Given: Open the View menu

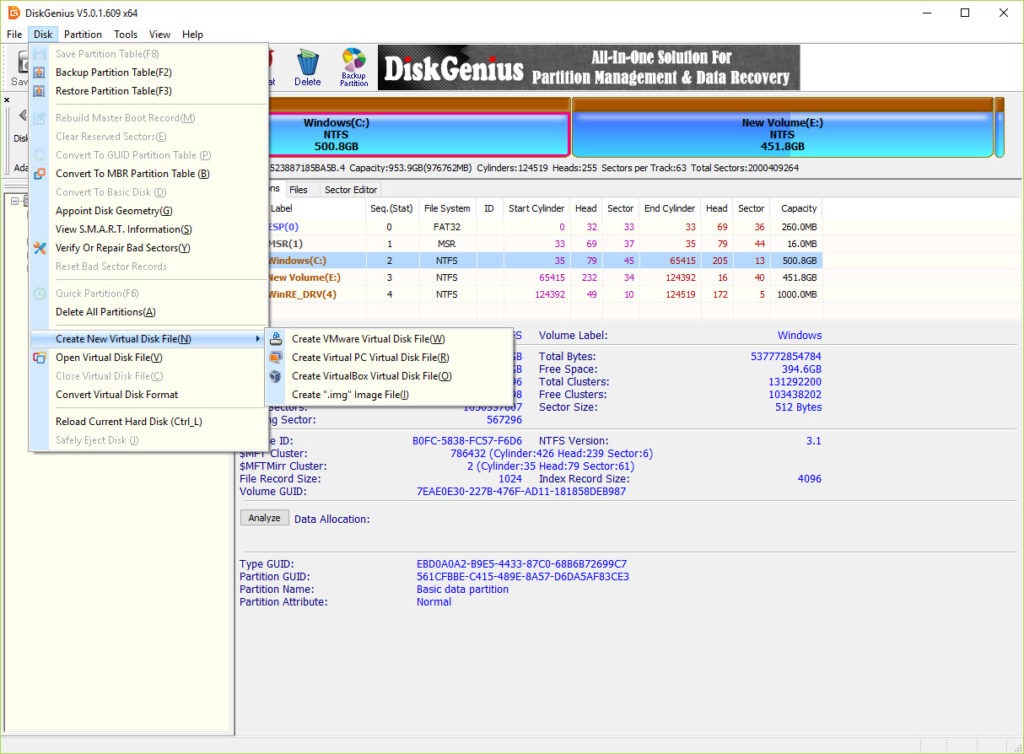Looking at the screenshot, I should click(159, 35).
